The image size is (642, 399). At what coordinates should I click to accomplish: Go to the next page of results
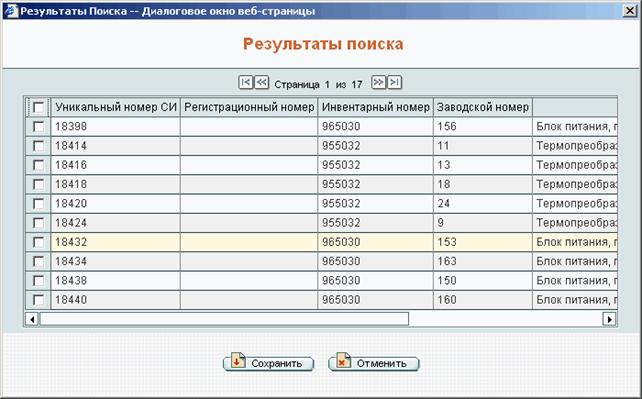(378, 82)
